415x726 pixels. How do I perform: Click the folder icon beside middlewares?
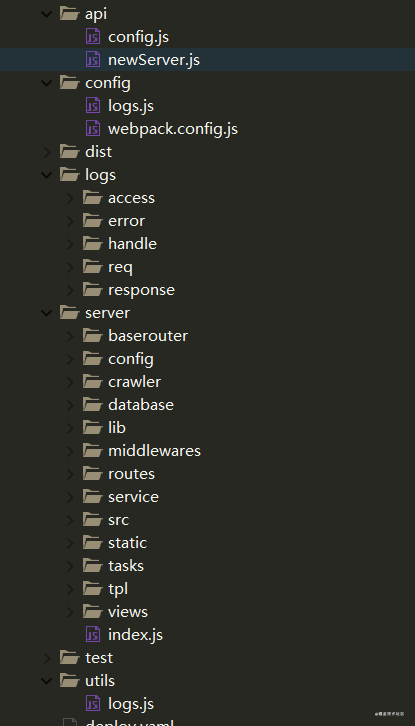(x=93, y=451)
